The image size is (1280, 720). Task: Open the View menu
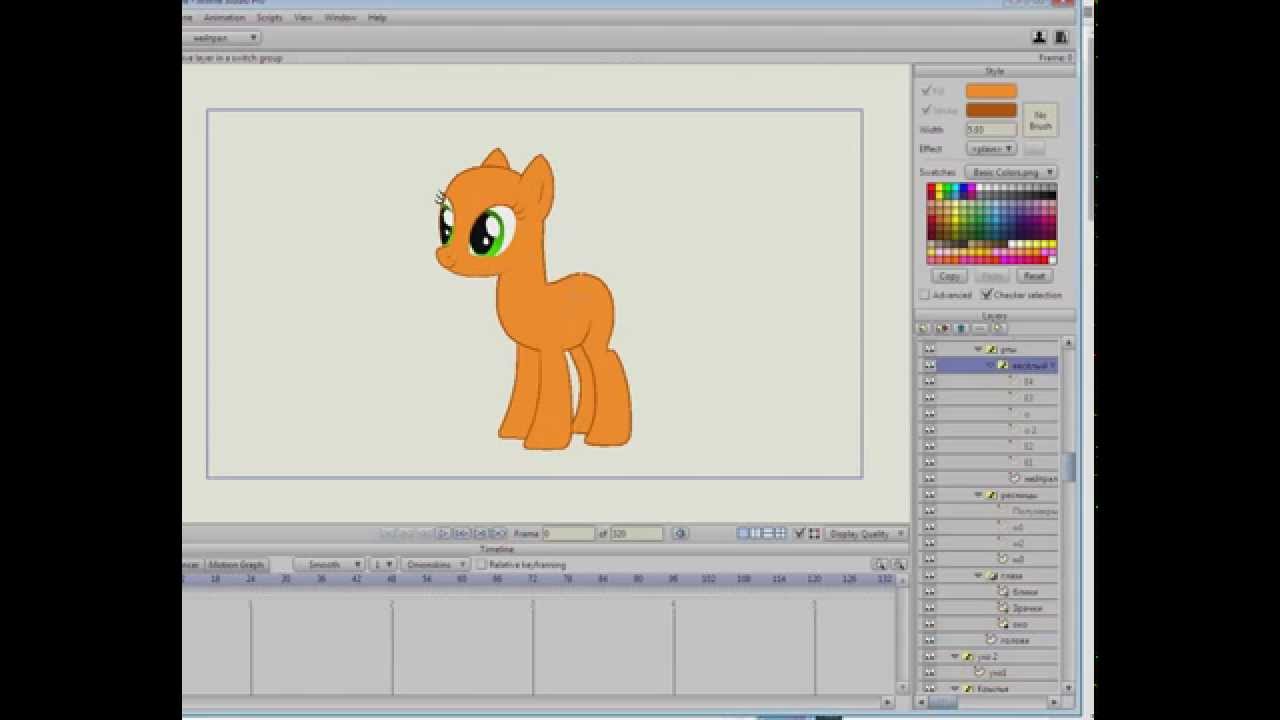click(x=303, y=18)
